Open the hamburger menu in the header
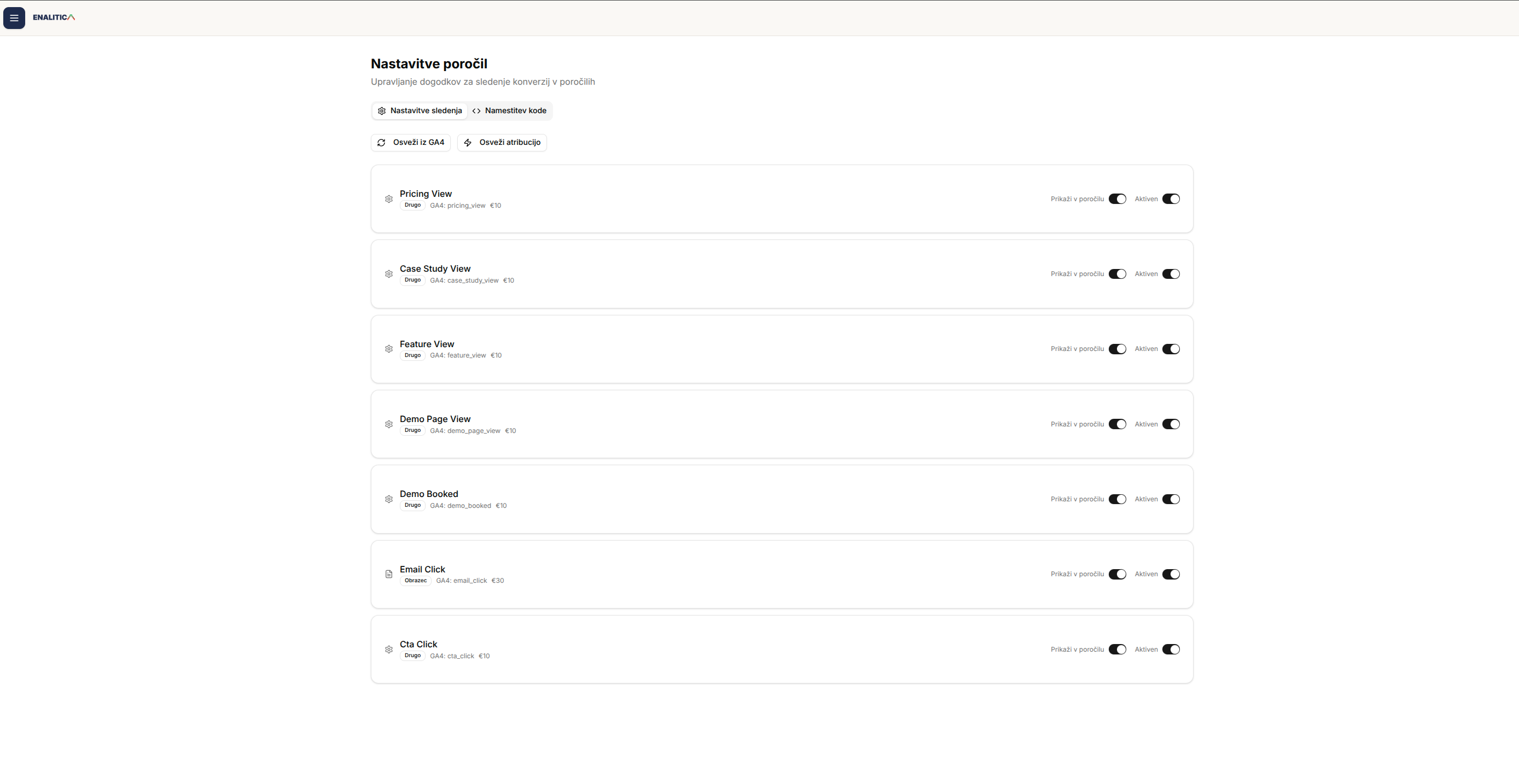Screen dimensions: 1519x784 (14, 17)
